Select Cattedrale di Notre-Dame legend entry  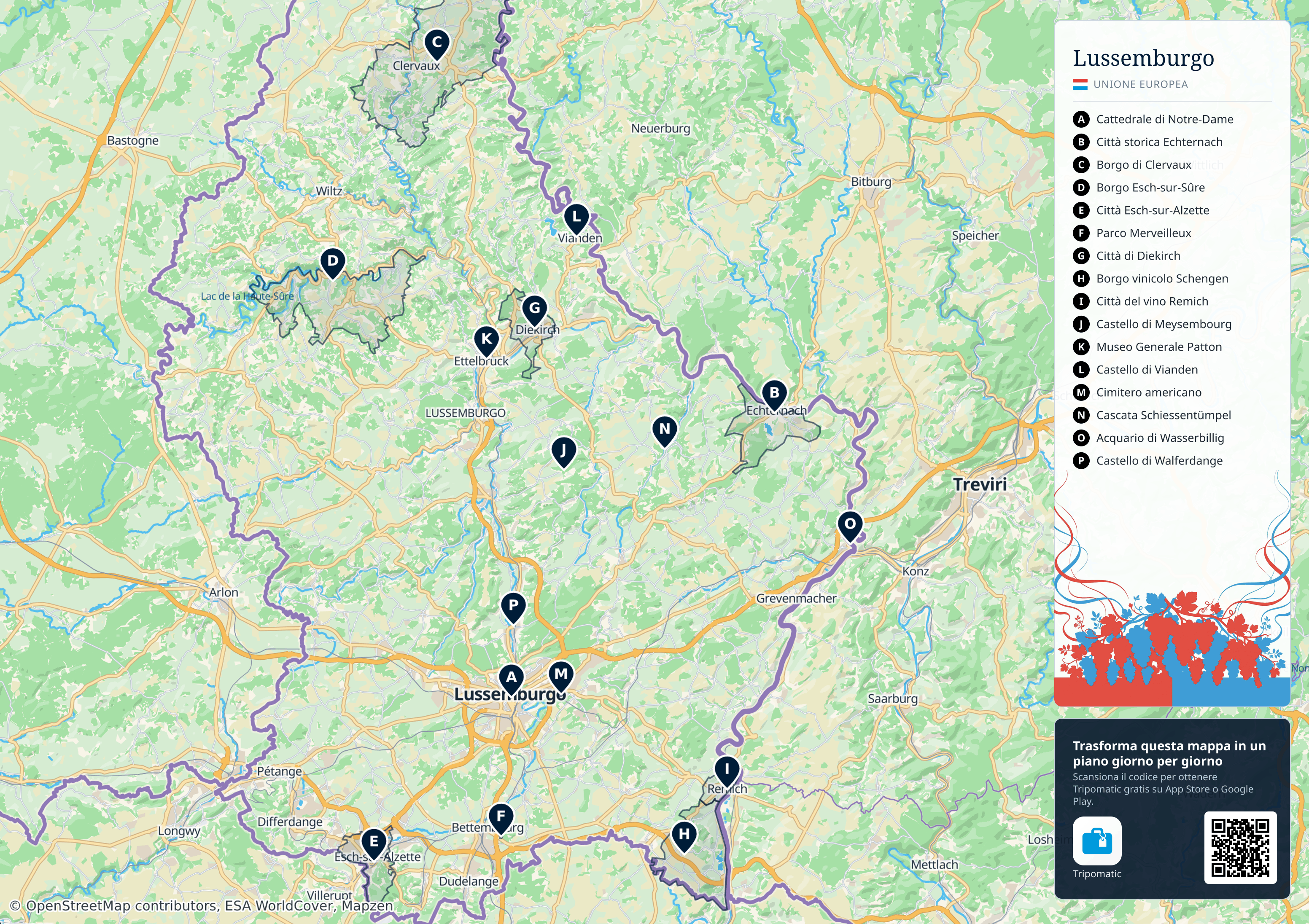coord(1153,119)
